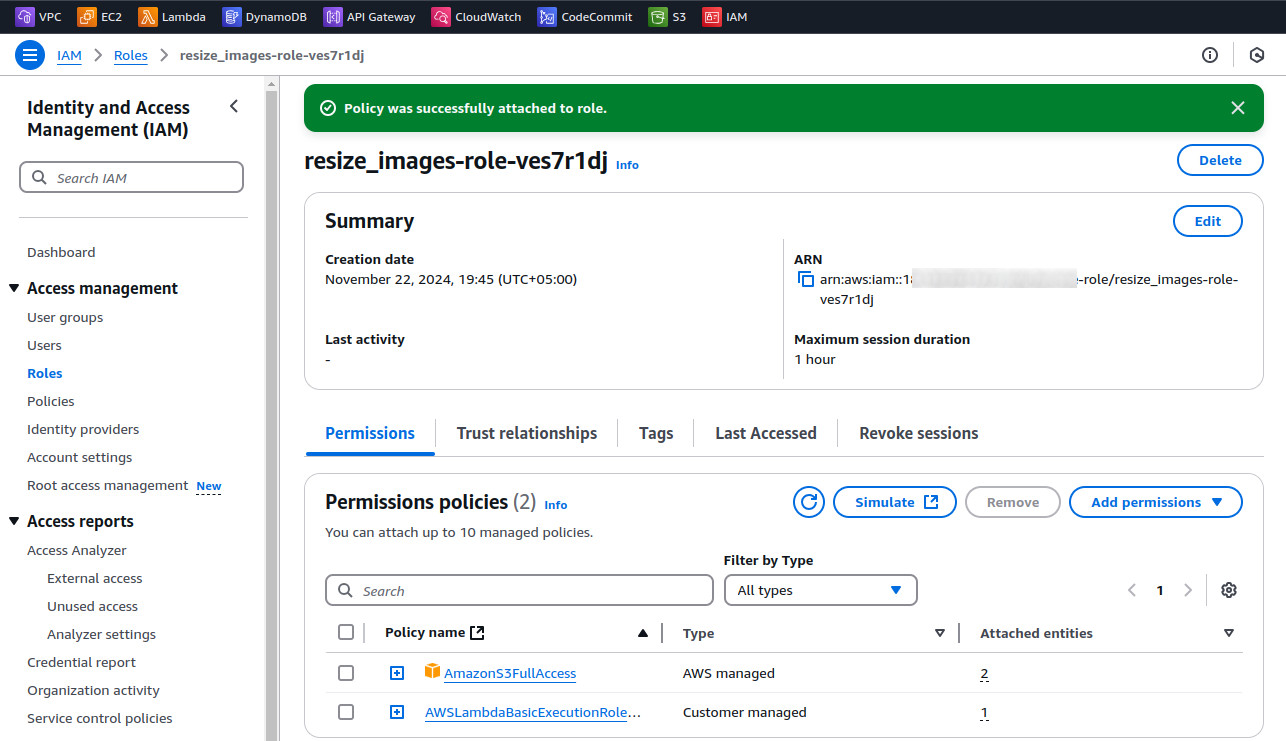The width and height of the screenshot is (1286, 741).
Task: Open the IAM service shortcut in top bar
Action: [725, 16]
